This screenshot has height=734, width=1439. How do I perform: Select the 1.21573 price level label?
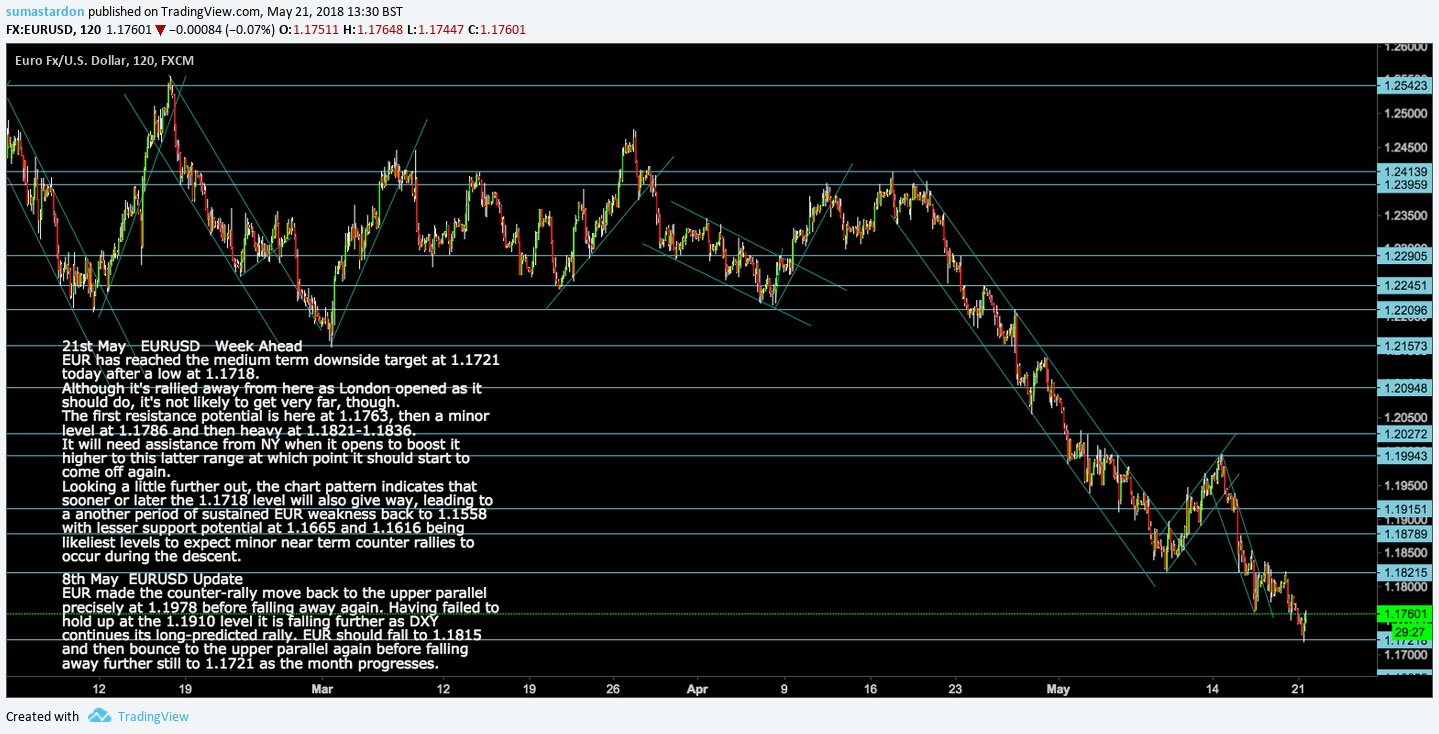tap(1405, 345)
